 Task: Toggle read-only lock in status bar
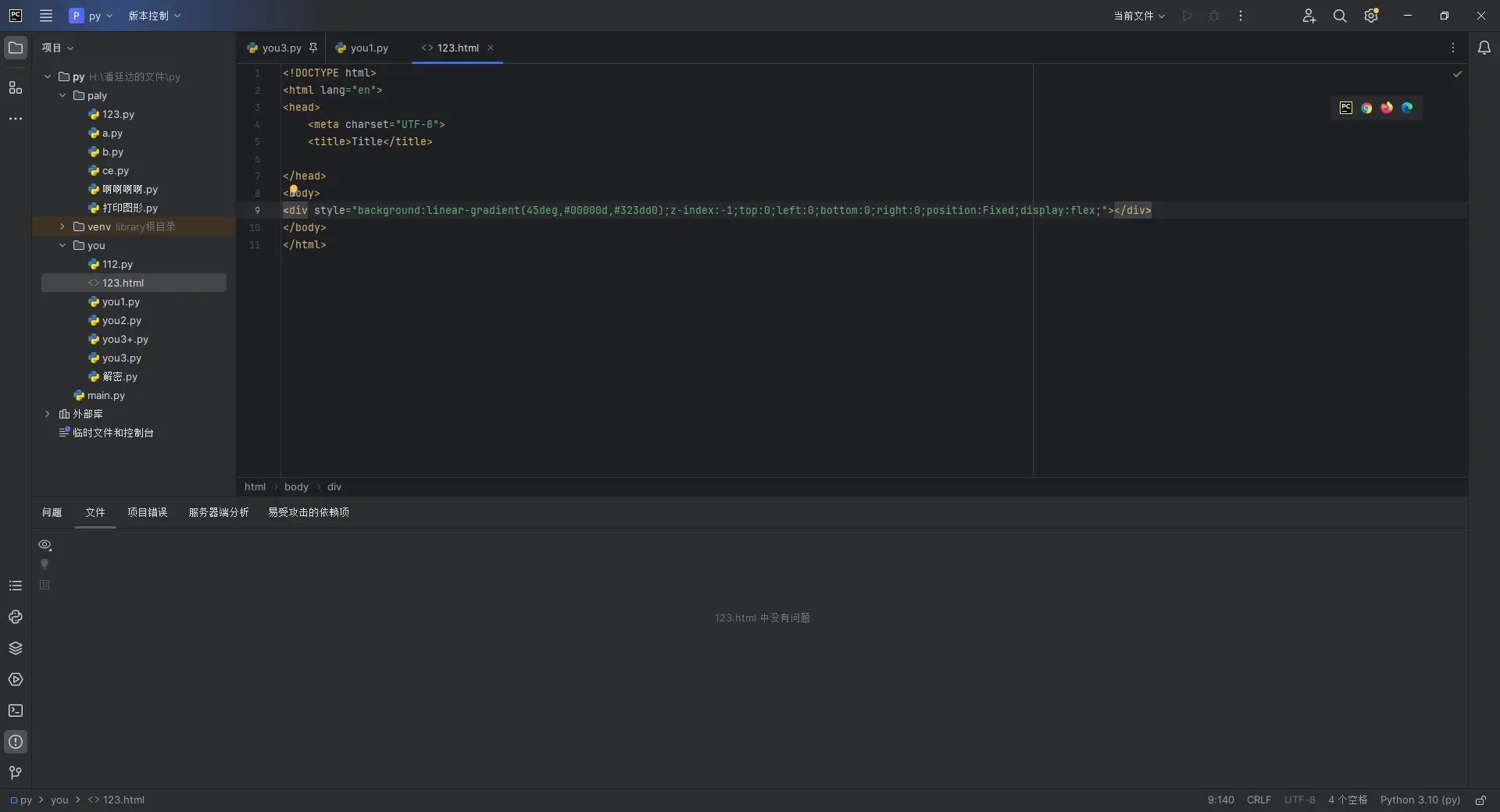point(1480,800)
